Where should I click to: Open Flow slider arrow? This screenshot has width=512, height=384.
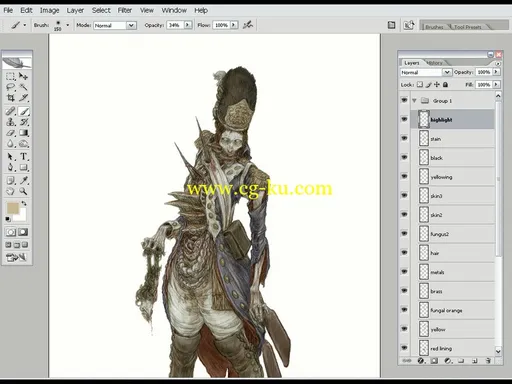[234, 25]
